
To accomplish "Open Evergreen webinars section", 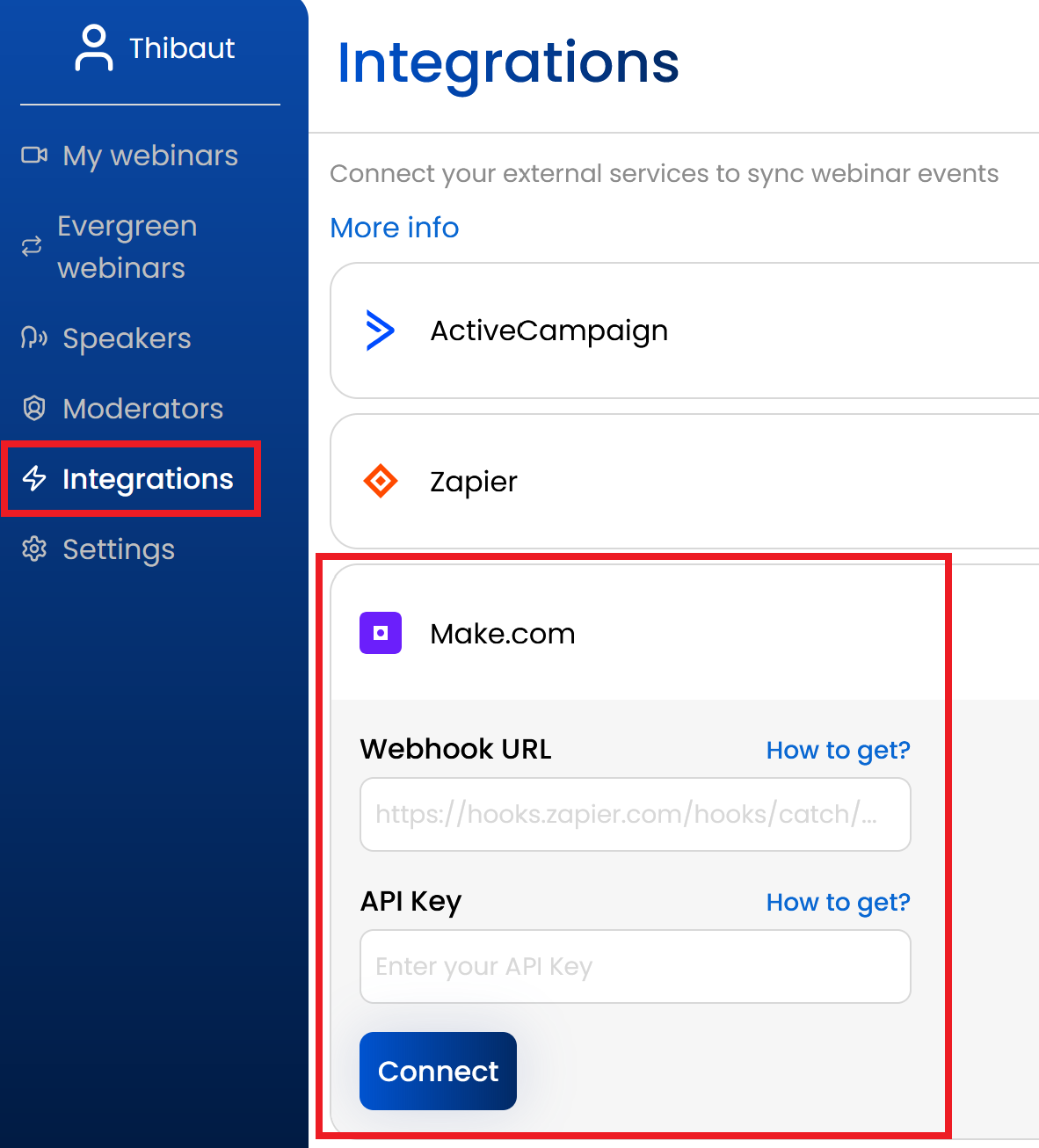I will (x=127, y=247).
